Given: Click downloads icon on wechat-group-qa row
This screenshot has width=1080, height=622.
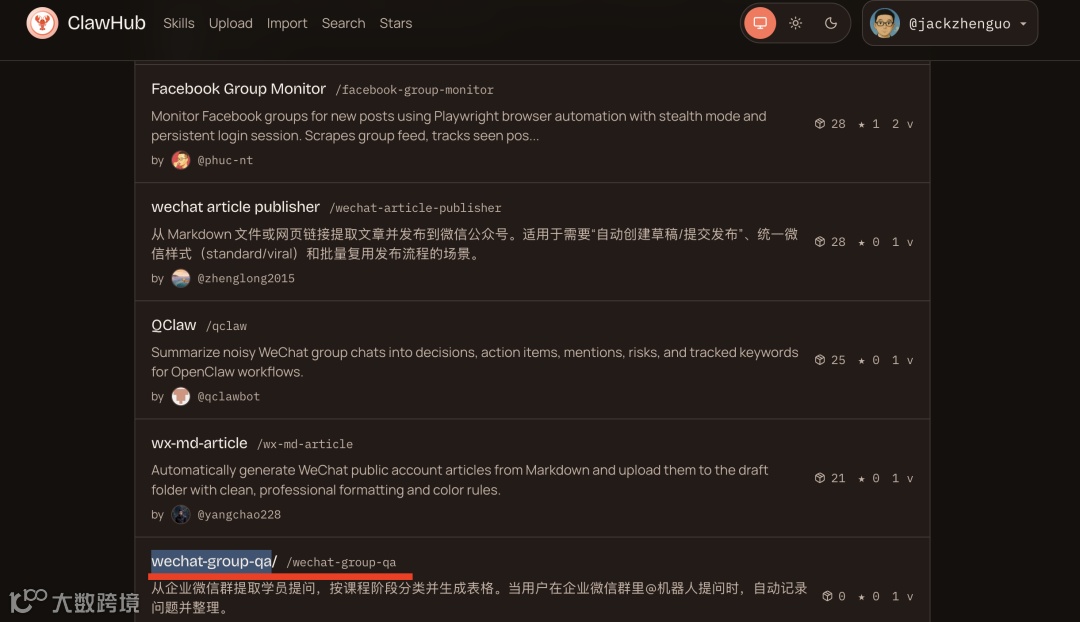Looking at the screenshot, I should (x=827, y=596).
